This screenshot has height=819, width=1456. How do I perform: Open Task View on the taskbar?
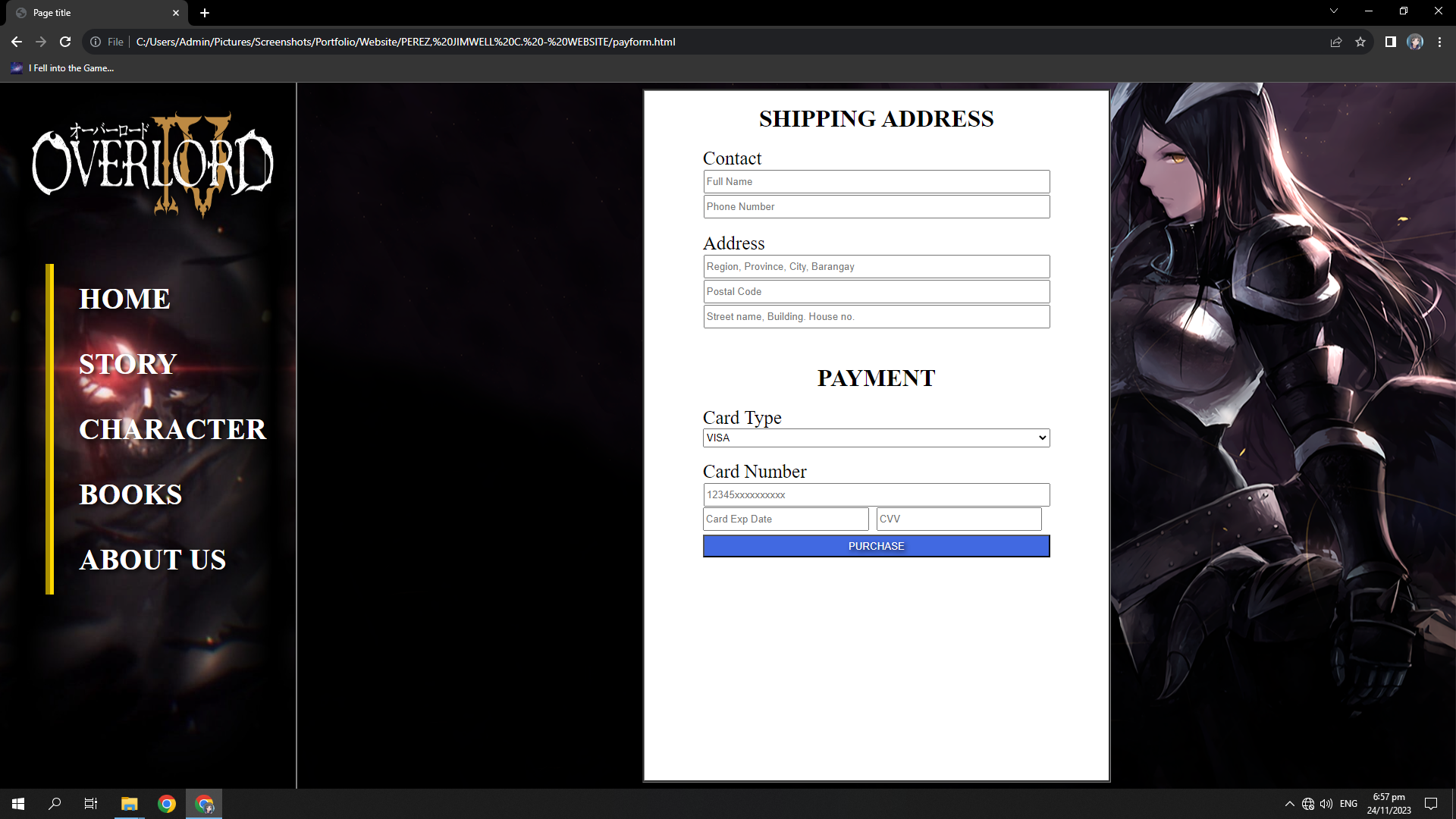(x=91, y=804)
